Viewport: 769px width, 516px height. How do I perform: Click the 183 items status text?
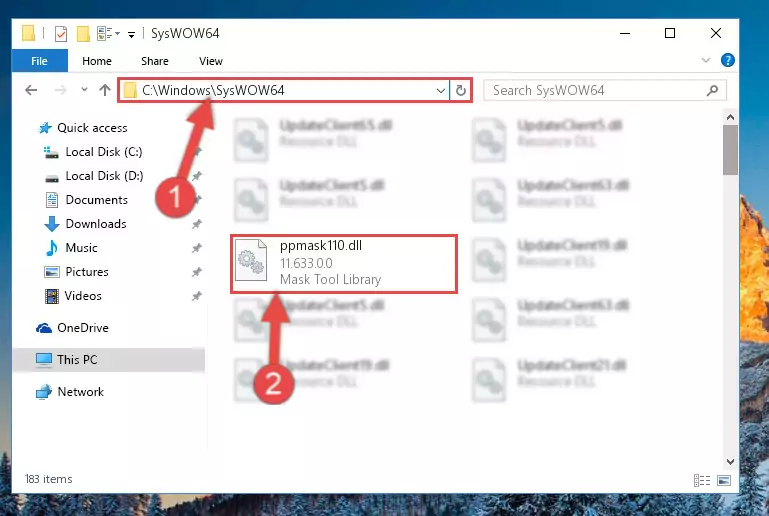(49, 479)
